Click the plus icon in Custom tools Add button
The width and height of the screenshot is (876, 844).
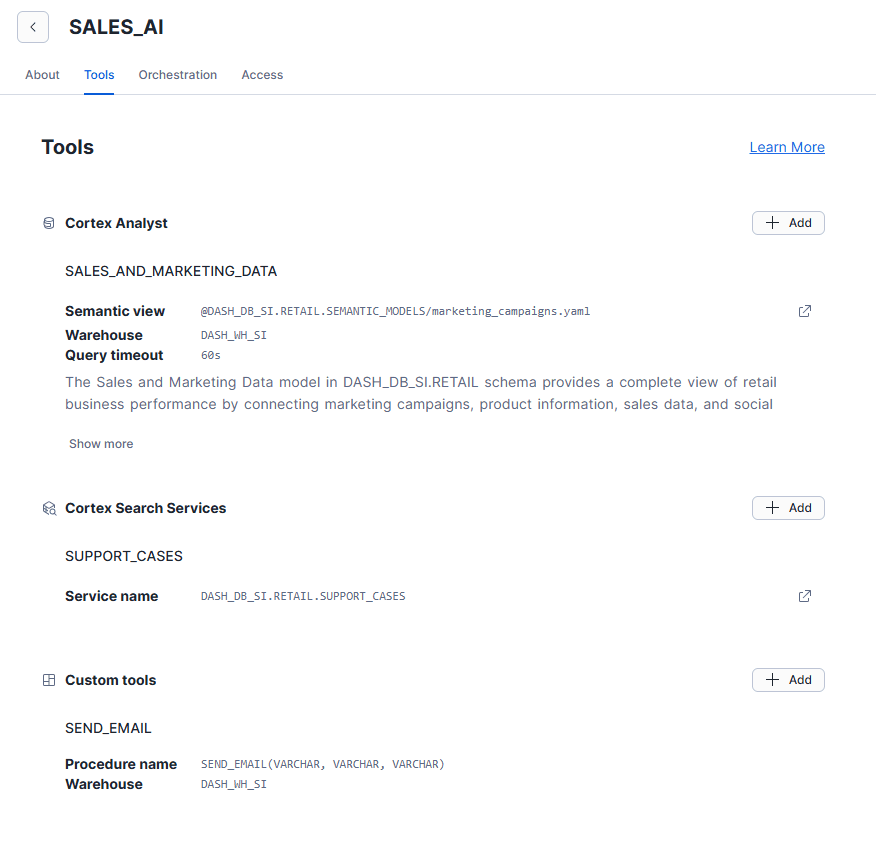pyautogui.click(x=772, y=680)
